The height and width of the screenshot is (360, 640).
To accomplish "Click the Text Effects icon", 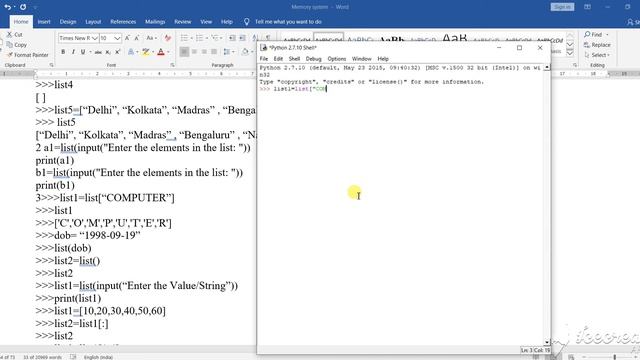I will click(131, 52).
